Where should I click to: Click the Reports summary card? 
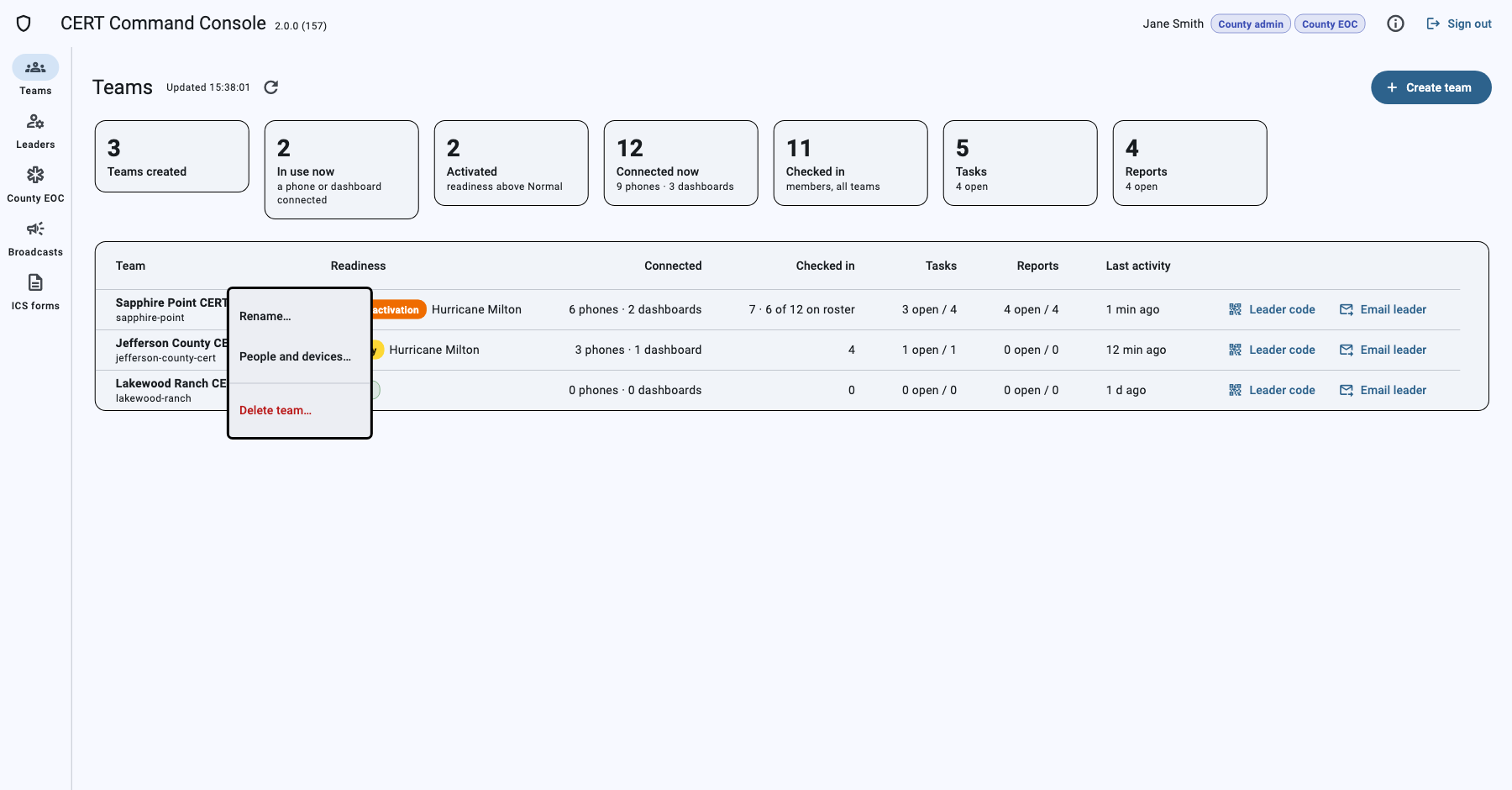pyautogui.click(x=1189, y=163)
